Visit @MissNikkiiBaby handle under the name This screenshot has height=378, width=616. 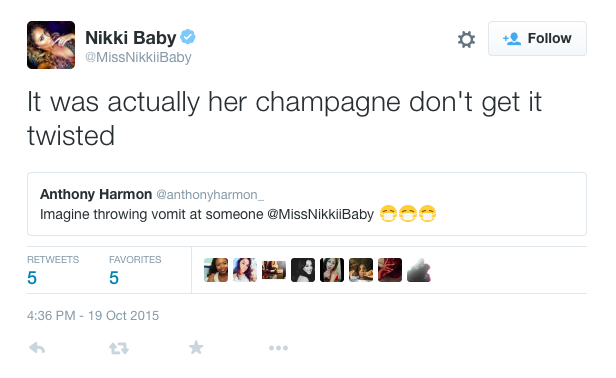pos(138,57)
